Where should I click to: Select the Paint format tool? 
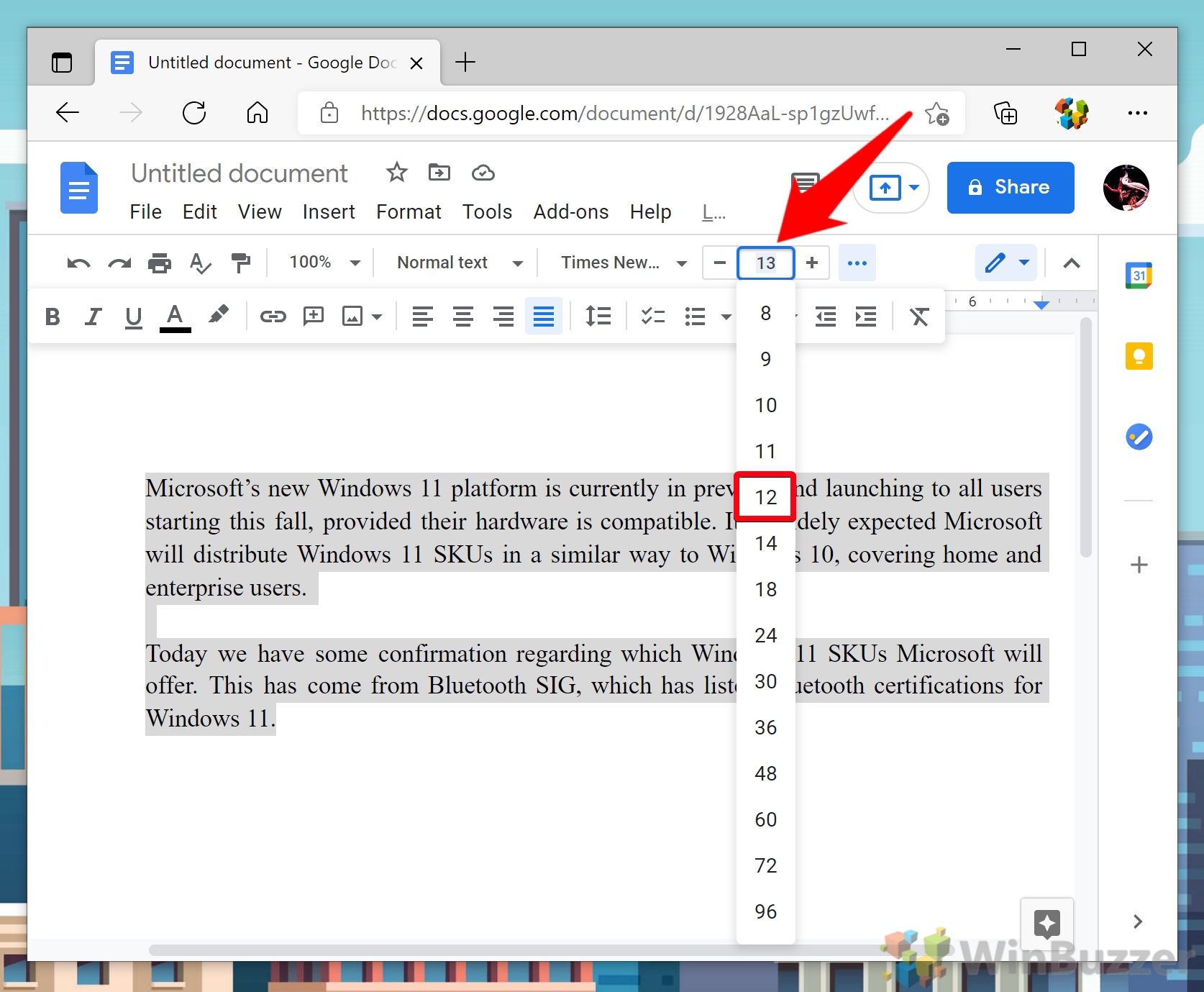click(241, 263)
